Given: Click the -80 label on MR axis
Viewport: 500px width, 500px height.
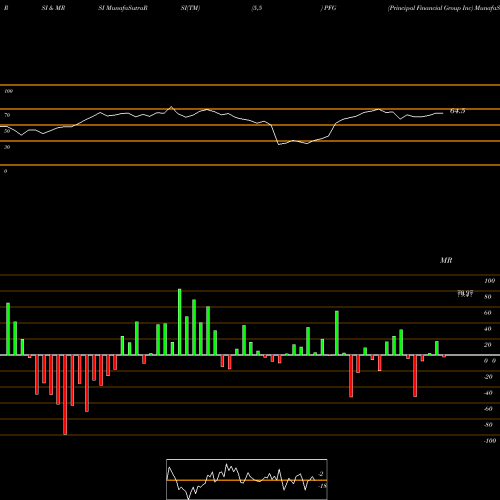Looking at the screenshot, I should coord(488,425).
